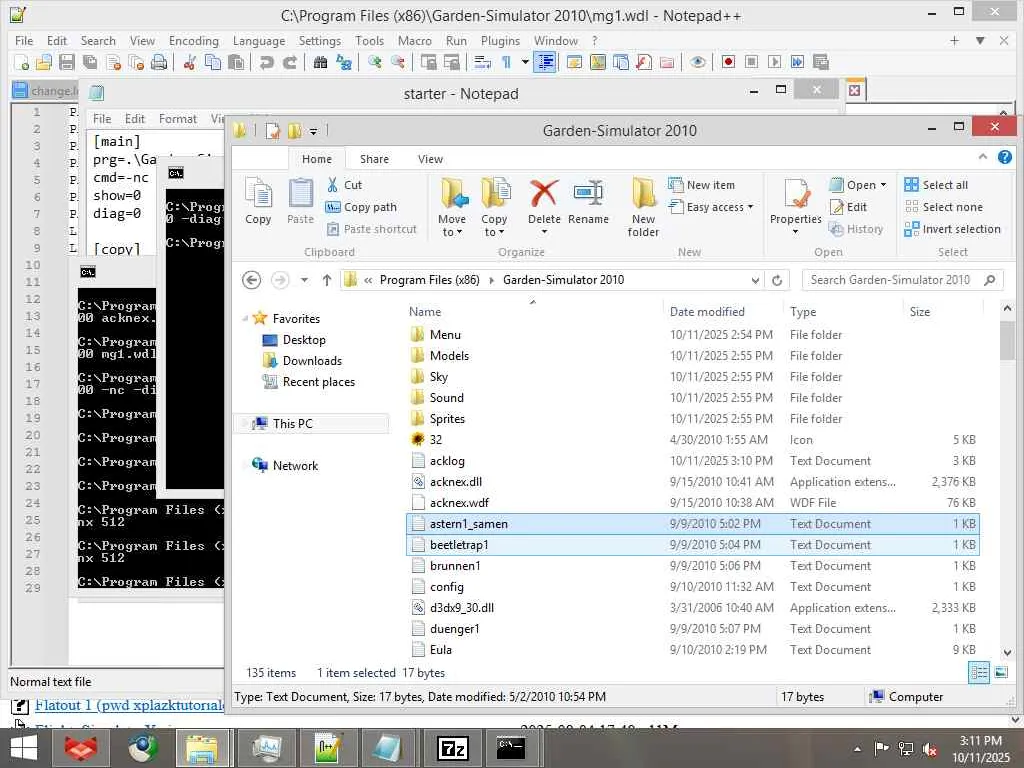This screenshot has height=768, width=1024.
Task: Click 7-Zip icon on taskbar
Action: click(x=453, y=748)
